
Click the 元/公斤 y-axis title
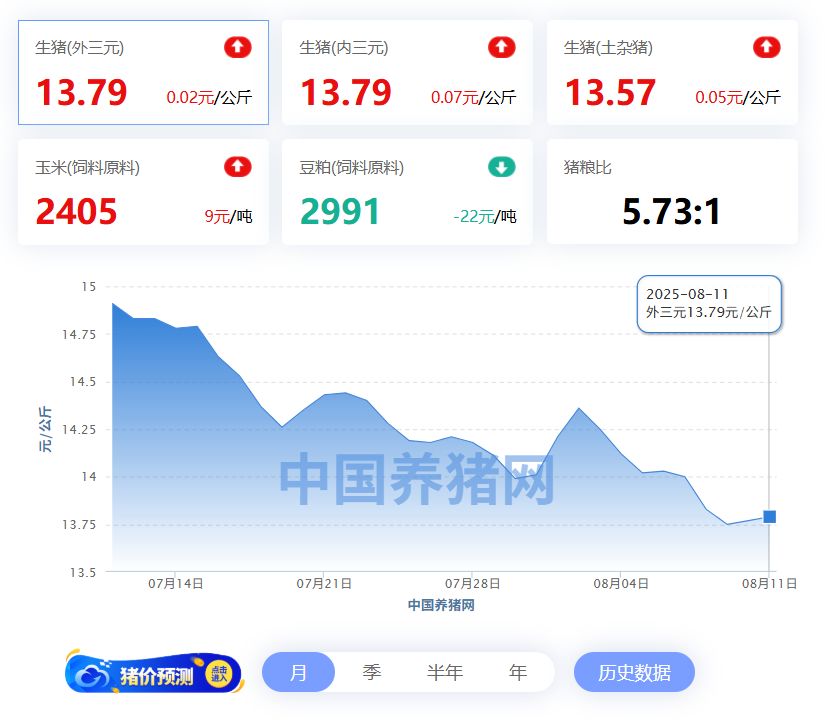coord(45,429)
